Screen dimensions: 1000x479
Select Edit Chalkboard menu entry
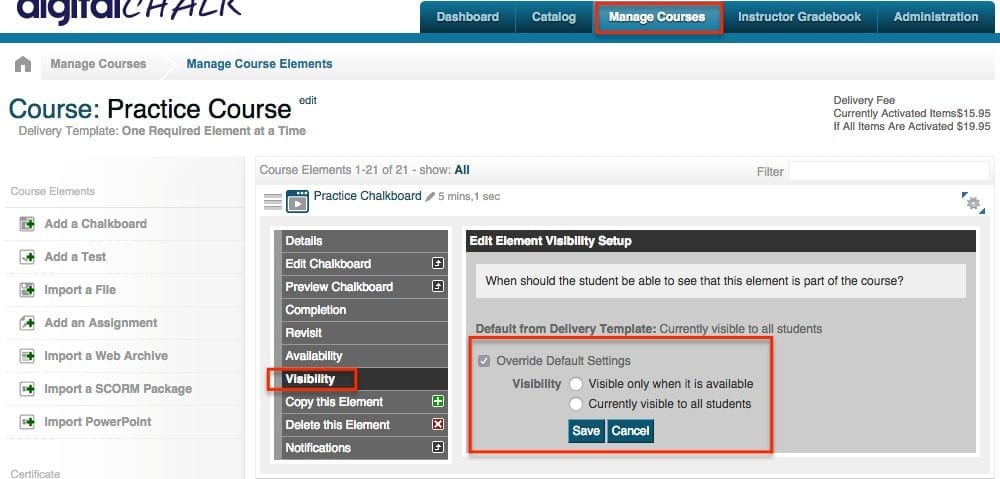click(364, 264)
